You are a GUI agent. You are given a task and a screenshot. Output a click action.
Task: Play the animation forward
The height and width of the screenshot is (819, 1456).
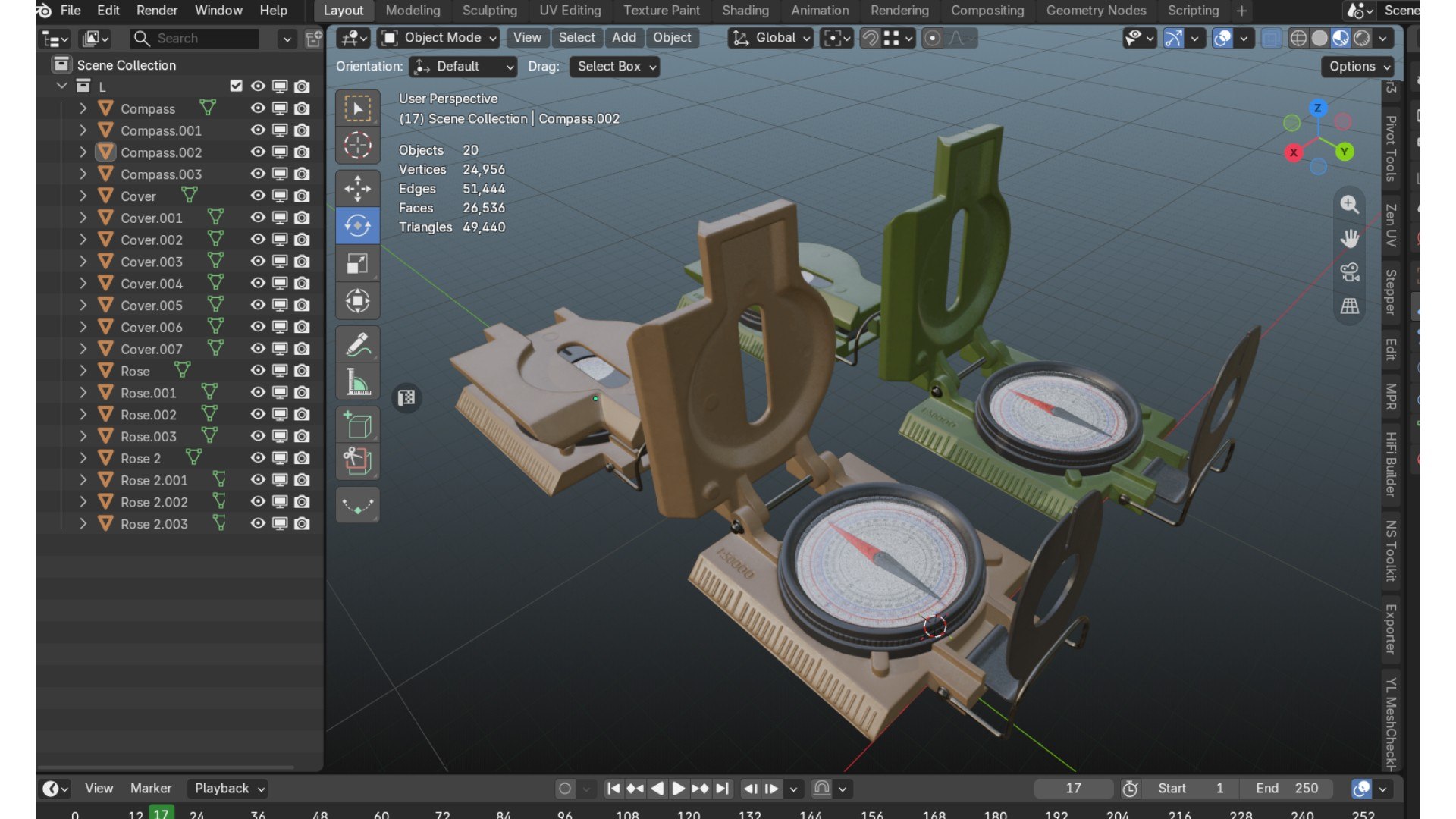678,789
